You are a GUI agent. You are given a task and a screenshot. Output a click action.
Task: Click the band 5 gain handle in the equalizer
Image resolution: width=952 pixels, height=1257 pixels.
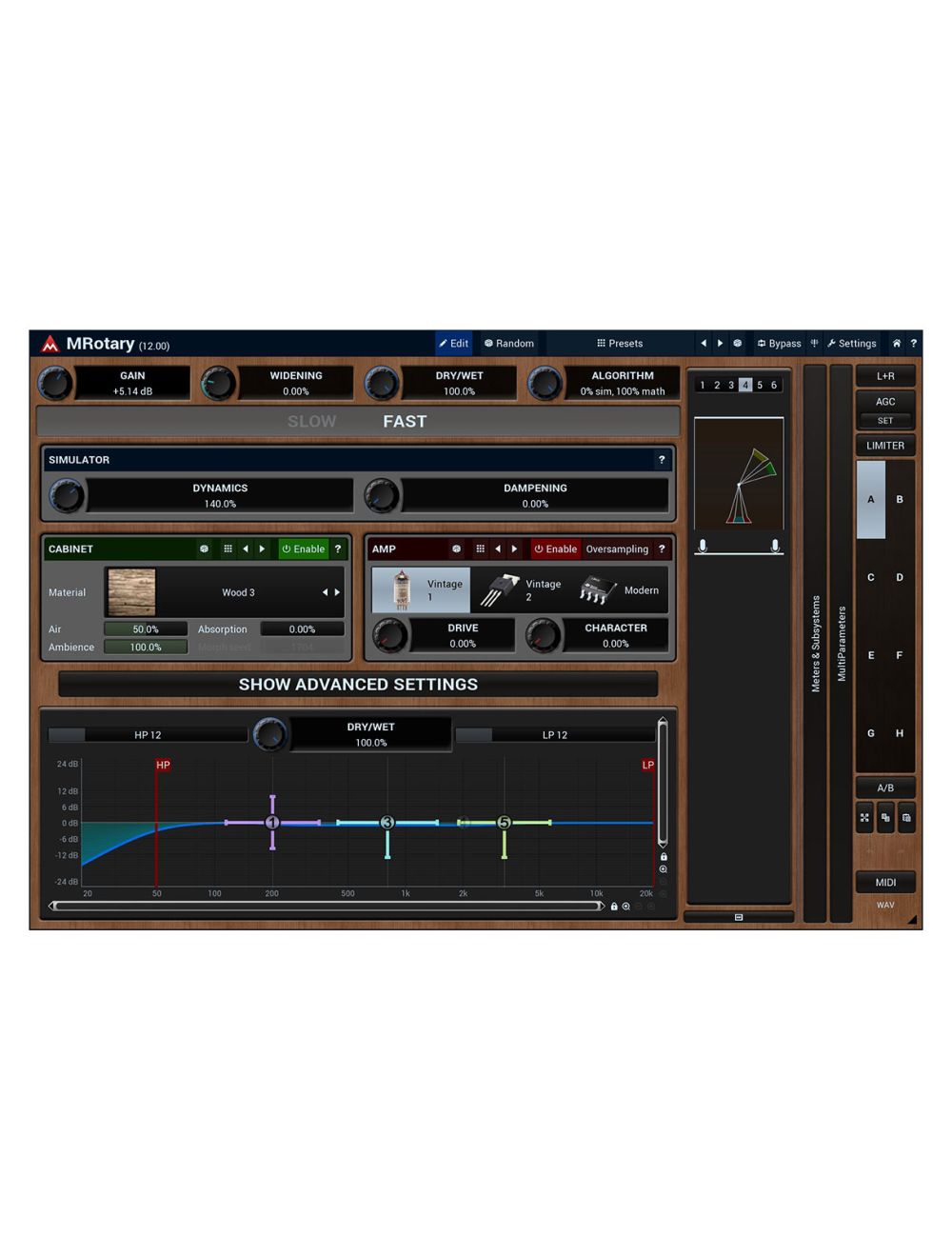click(x=505, y=822)
